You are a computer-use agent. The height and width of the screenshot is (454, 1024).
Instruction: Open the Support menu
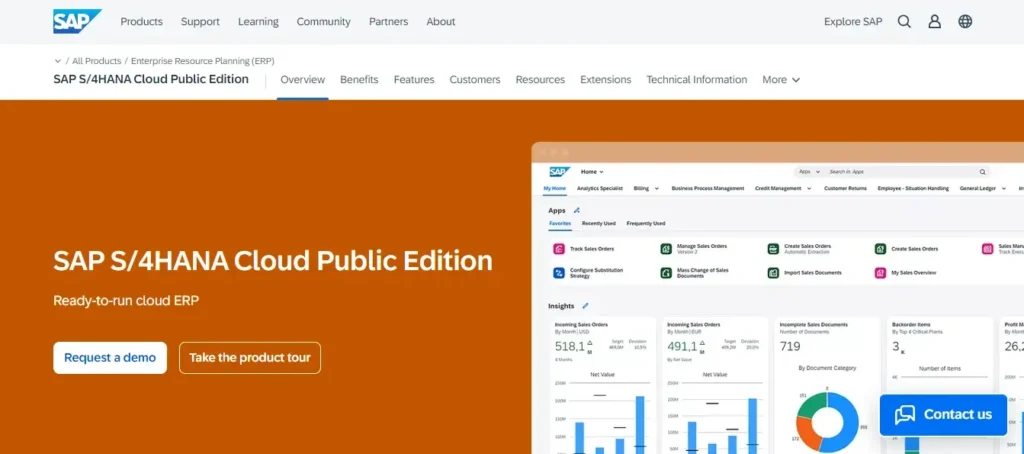point(200,22)
